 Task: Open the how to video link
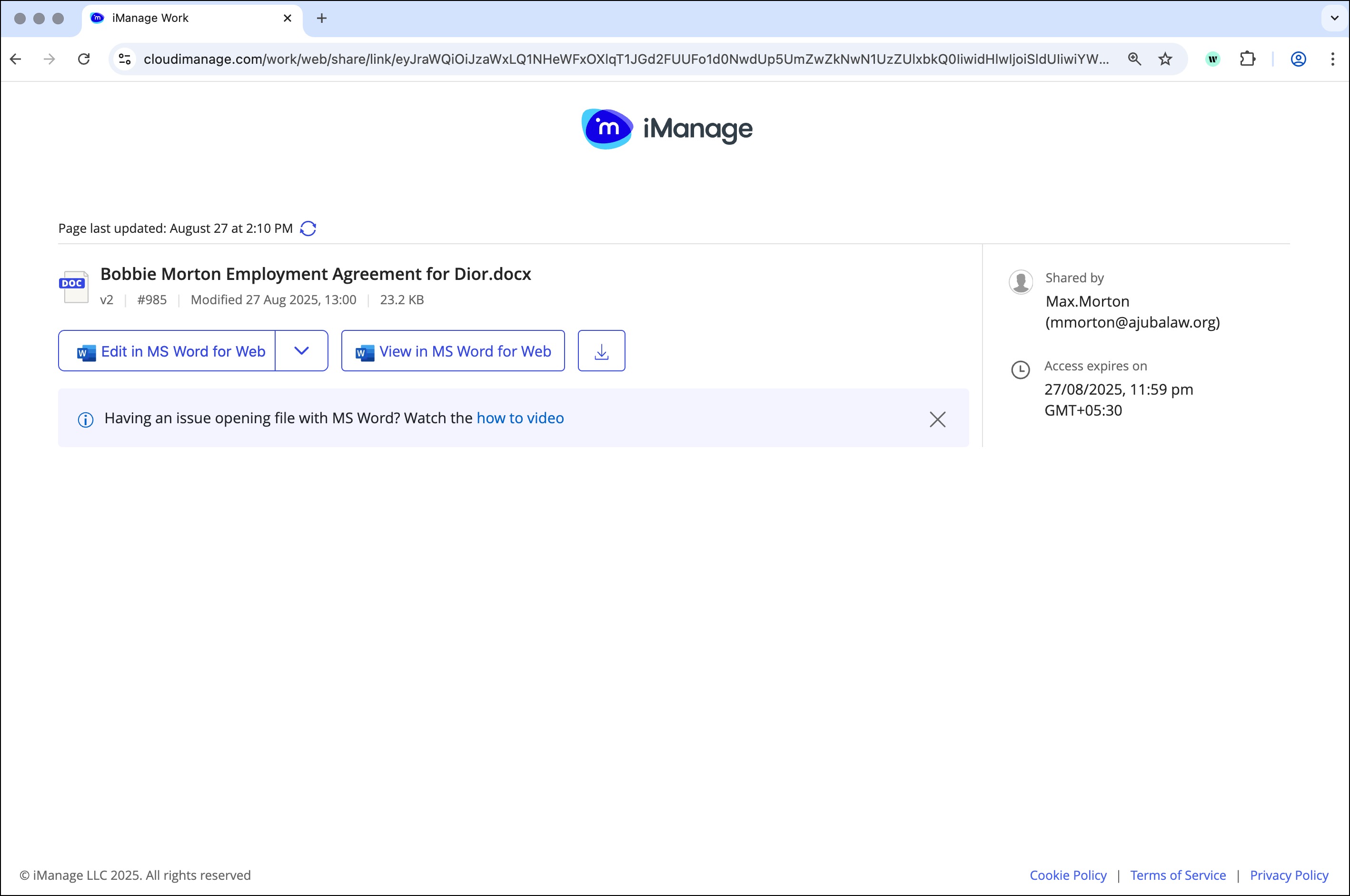click(520, 418)
